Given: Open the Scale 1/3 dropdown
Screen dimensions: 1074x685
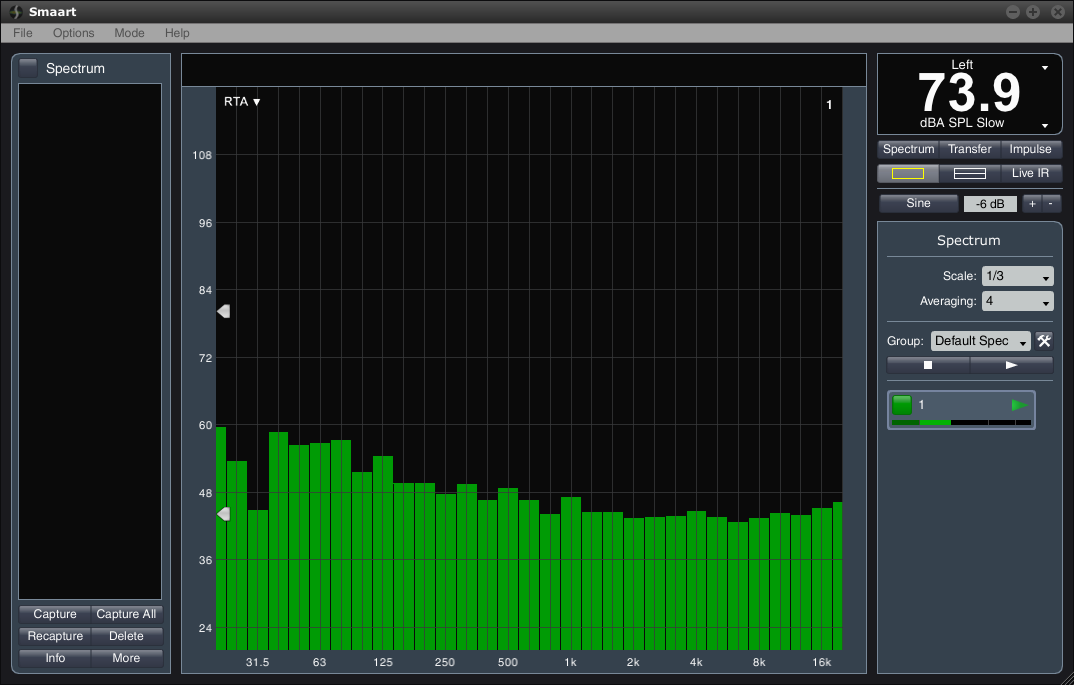Looking at the screenshot, I should (x=1017, y=276).
